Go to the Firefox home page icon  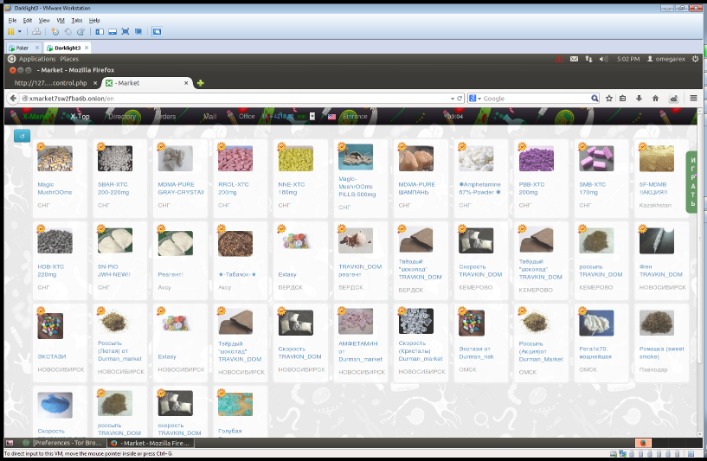(655, 98)
